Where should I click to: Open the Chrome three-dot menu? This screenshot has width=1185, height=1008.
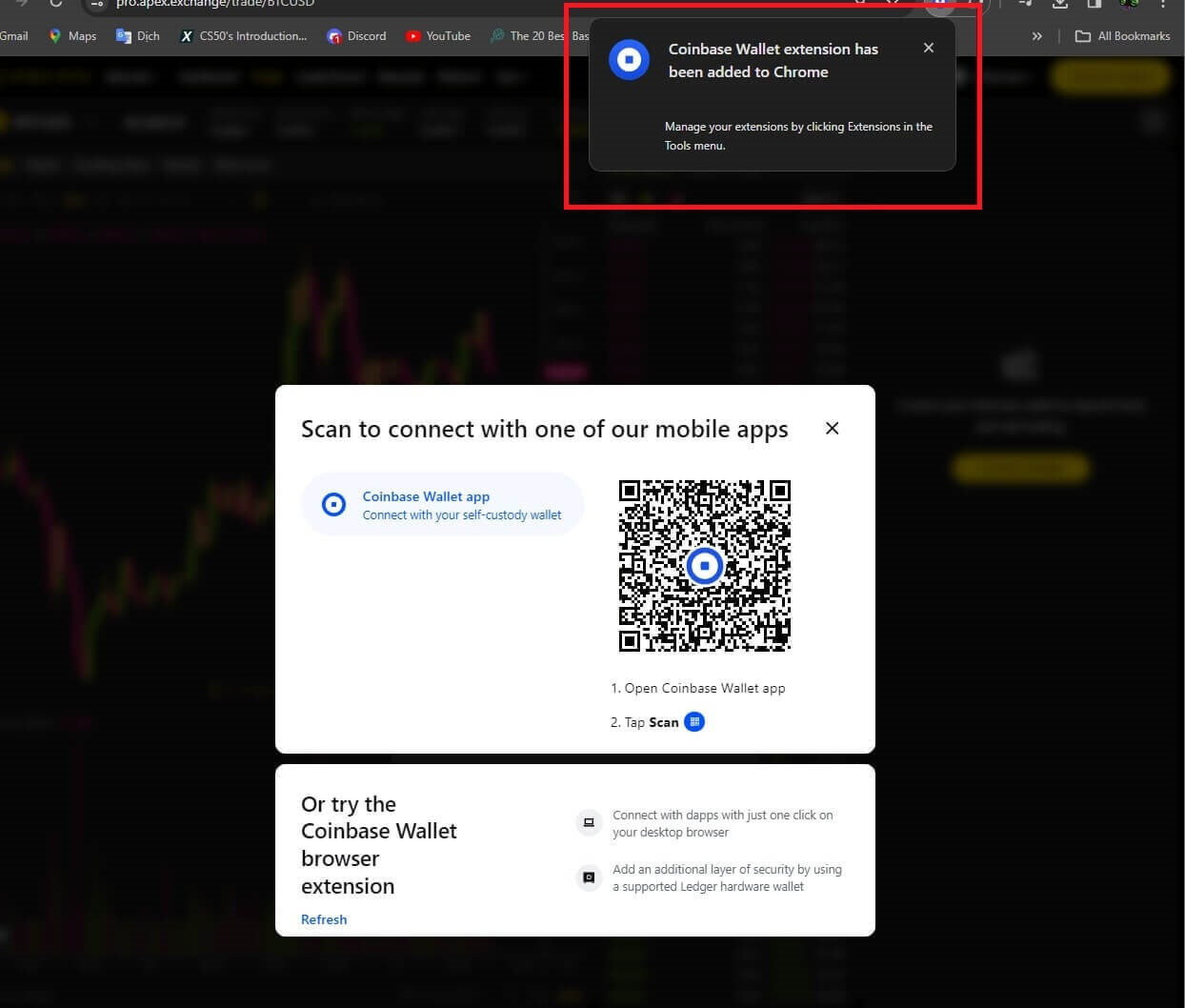1163,5
